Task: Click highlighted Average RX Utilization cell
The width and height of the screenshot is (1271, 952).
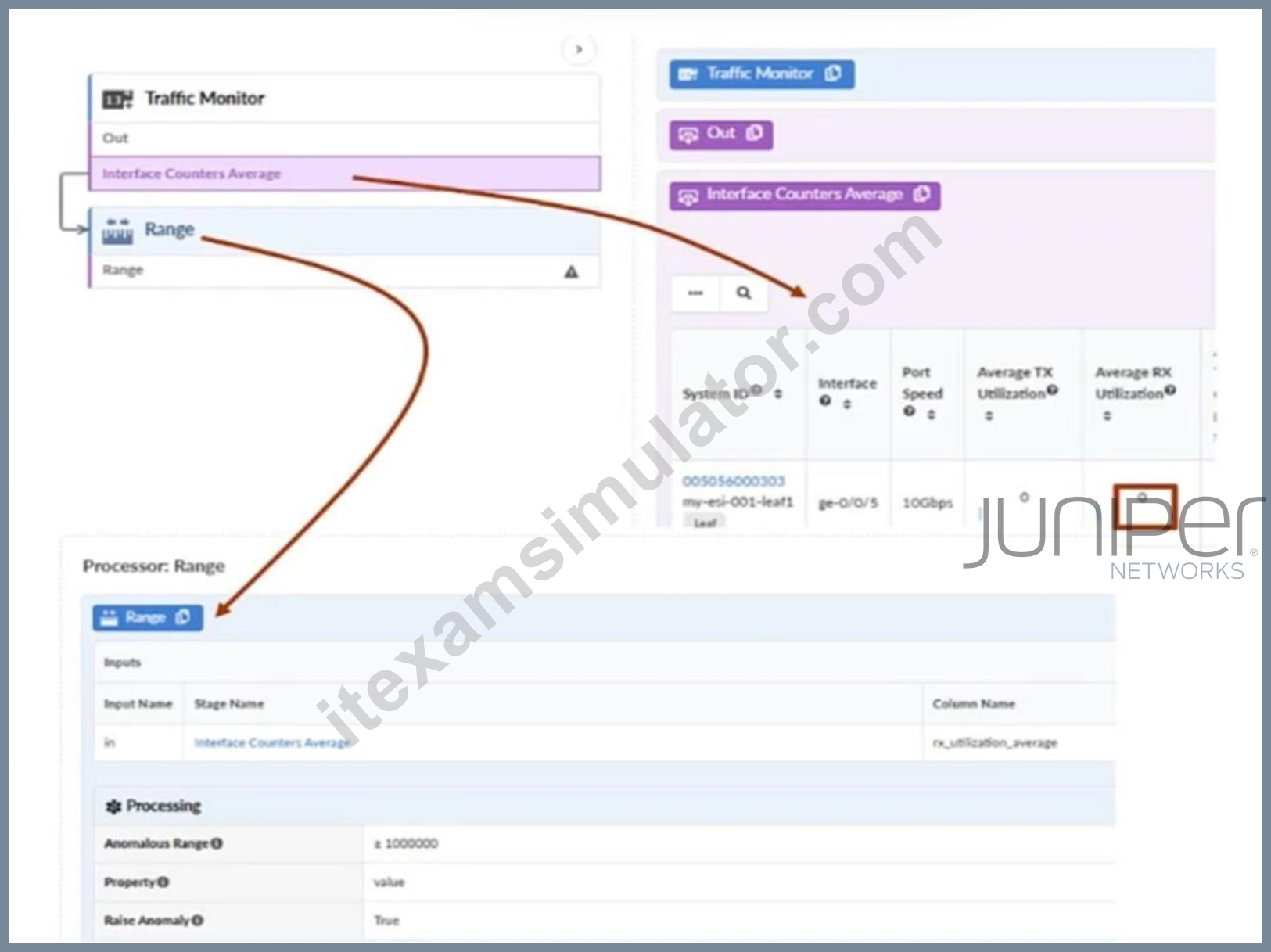Action: 1145,506
